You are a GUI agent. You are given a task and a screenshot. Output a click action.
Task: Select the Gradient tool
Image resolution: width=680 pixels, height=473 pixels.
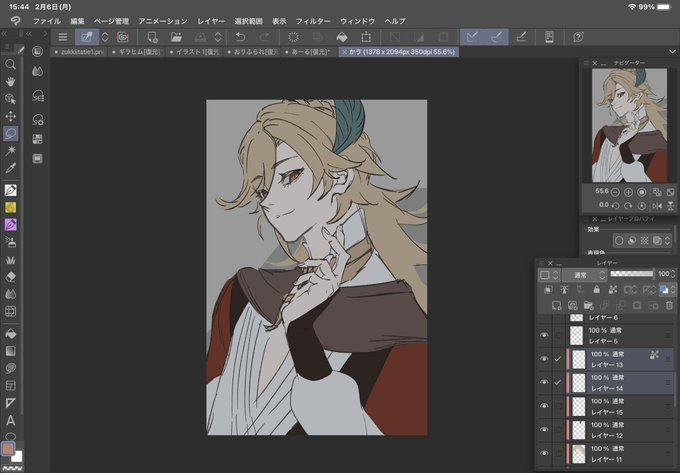[x=10, y=351]
